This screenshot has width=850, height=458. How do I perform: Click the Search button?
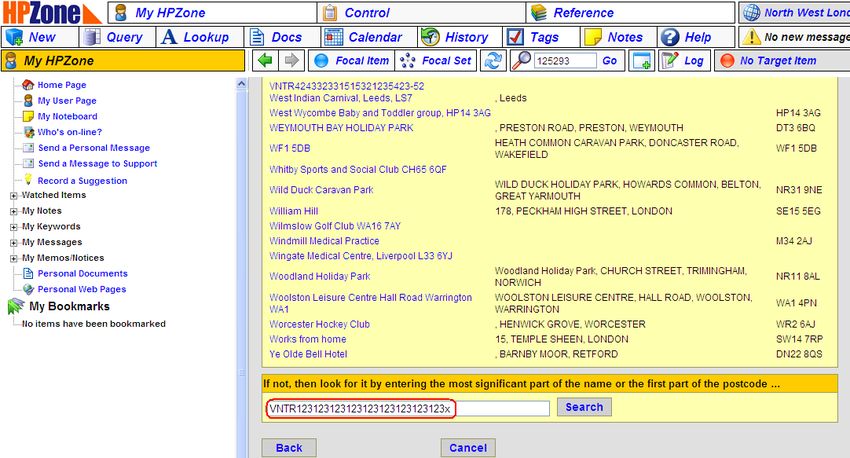click(x=584, y=407)
